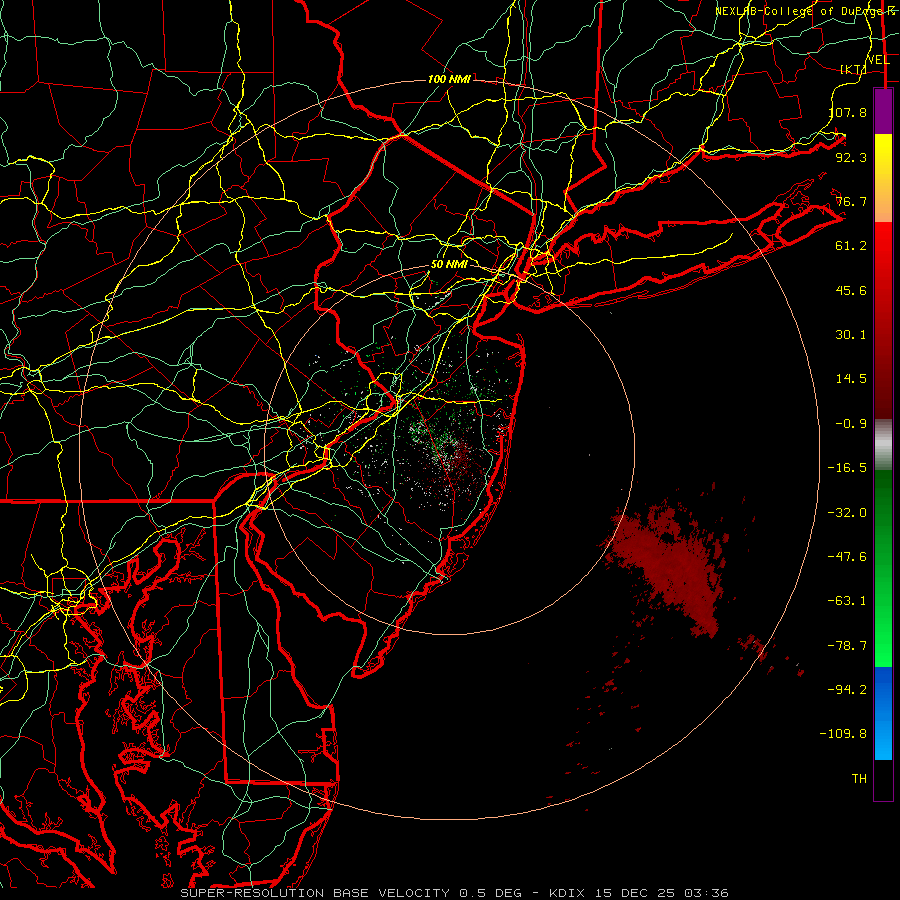Click the blue segment of the velocity color bar

click(x=883, y=713)
